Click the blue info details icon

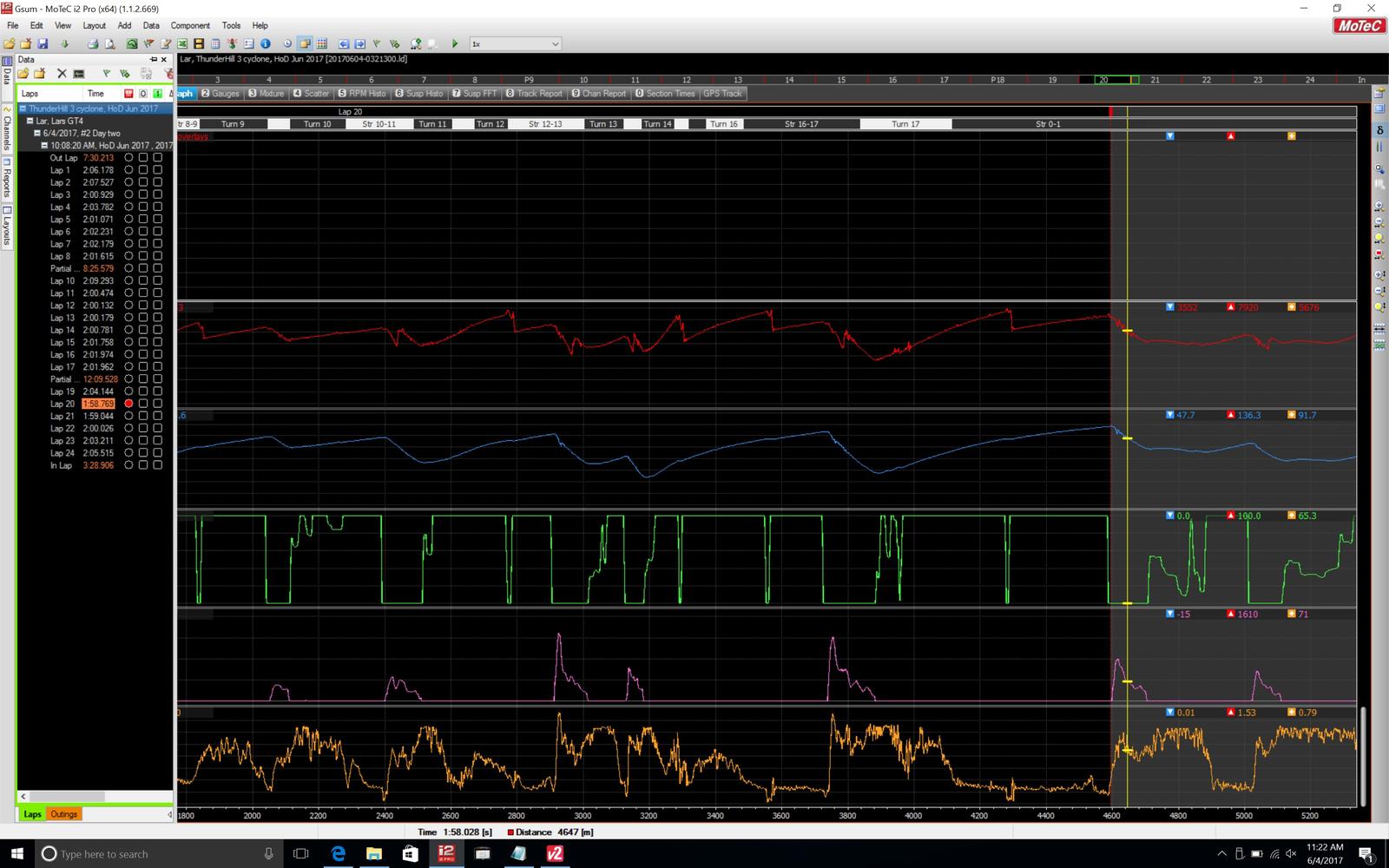[265, 43]
